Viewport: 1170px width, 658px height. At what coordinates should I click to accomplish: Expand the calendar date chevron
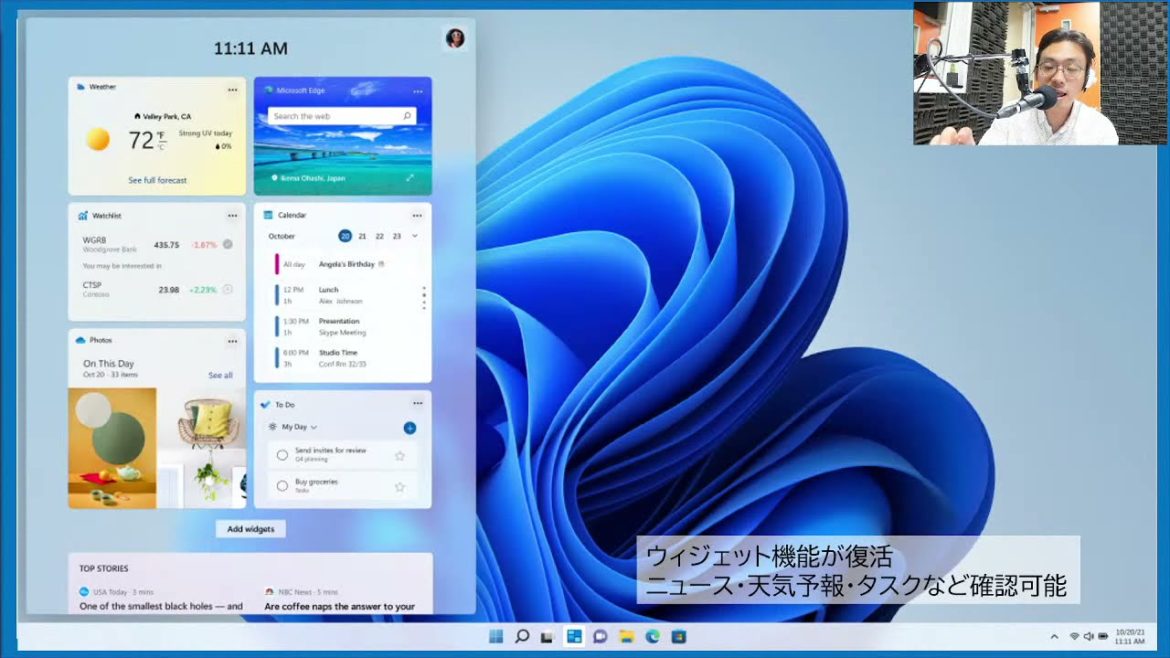click(x=415, y=236)
